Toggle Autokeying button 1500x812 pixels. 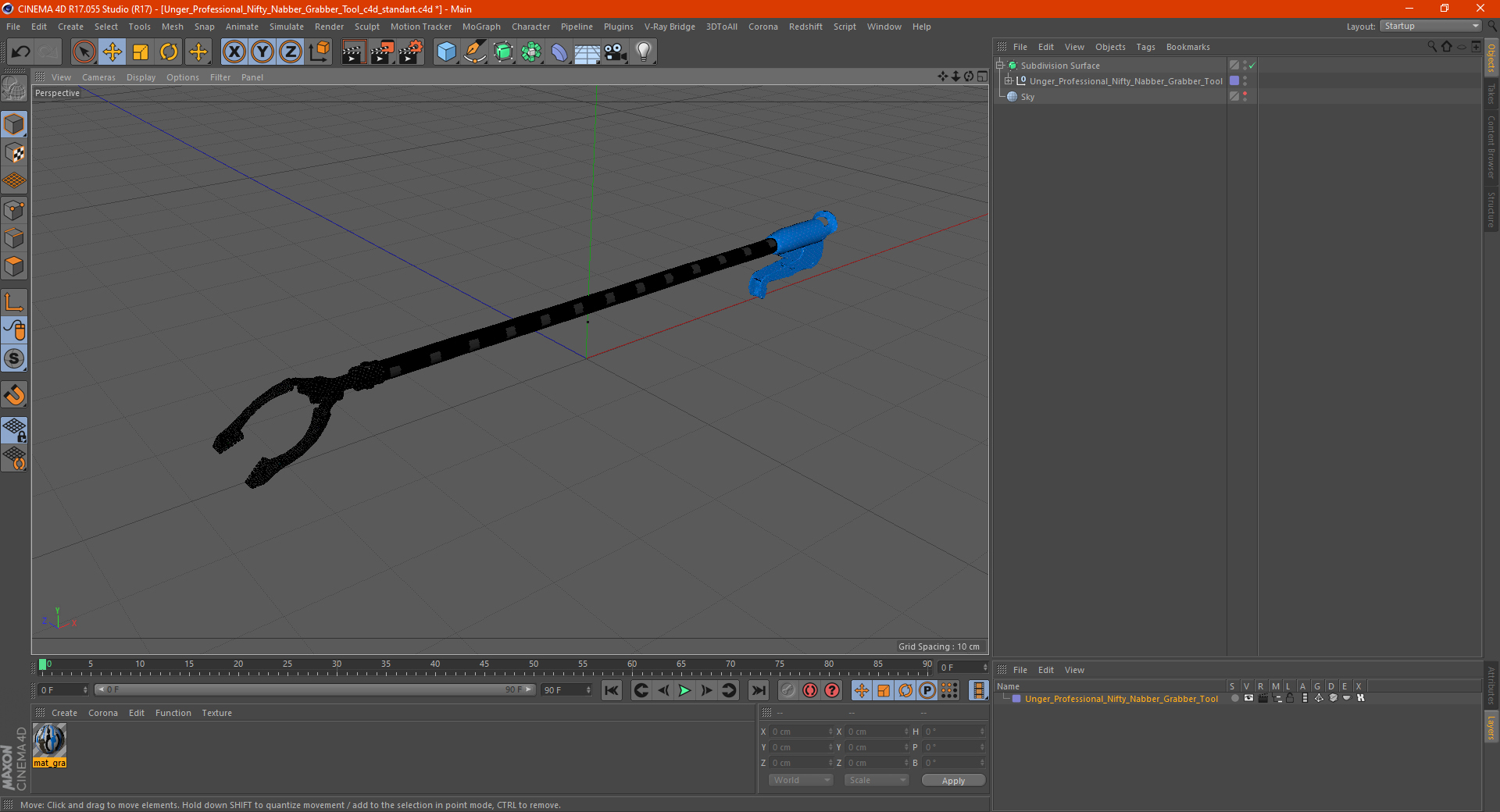click(810, 690)
